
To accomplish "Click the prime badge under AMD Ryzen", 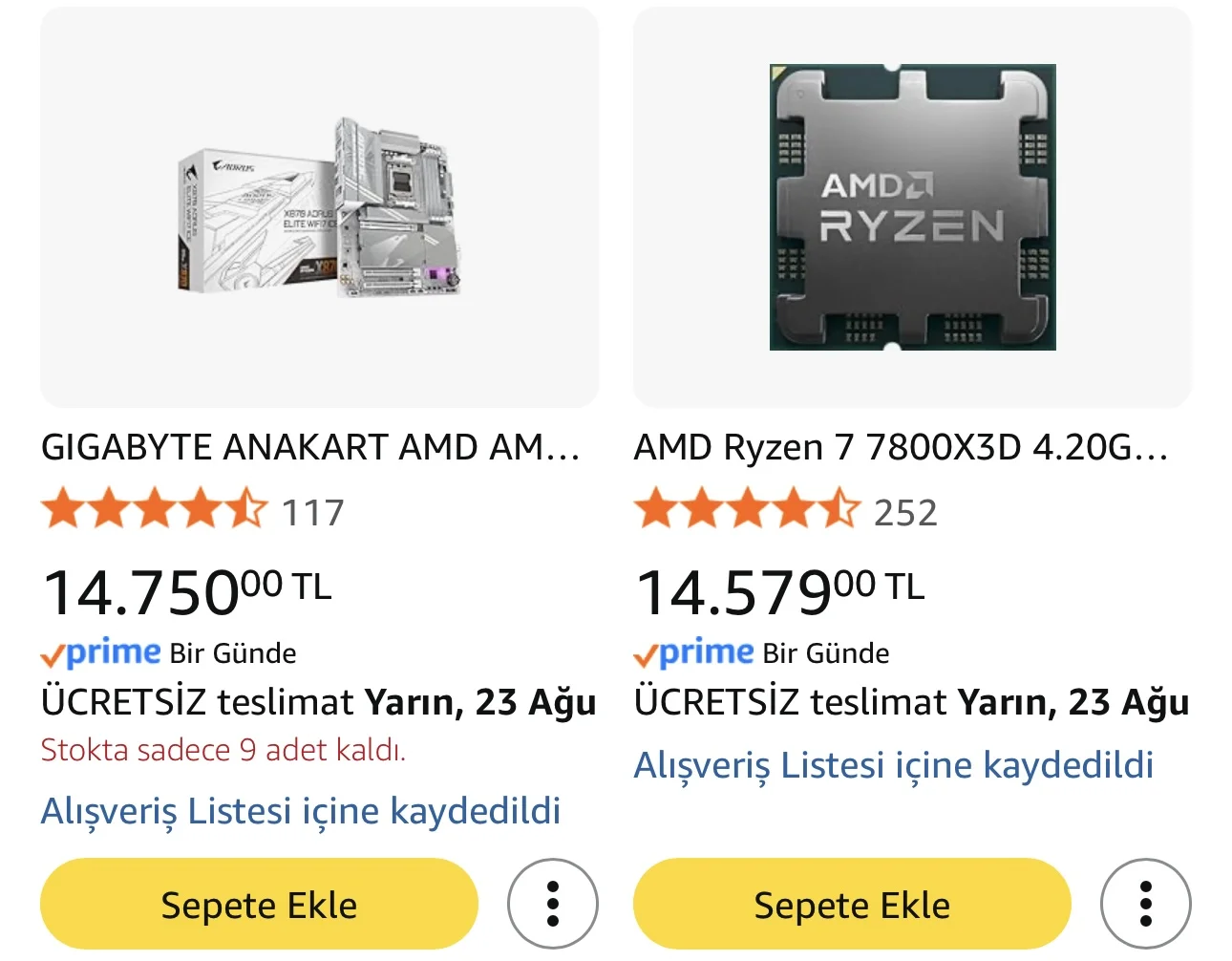I will (694, 653).
